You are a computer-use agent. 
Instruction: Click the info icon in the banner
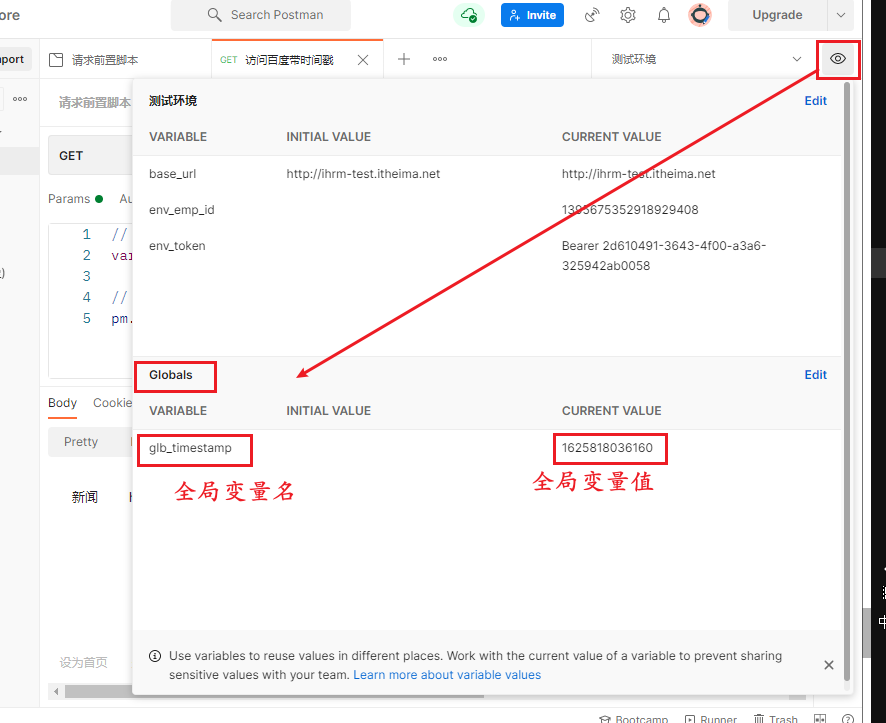coord(154,656)
